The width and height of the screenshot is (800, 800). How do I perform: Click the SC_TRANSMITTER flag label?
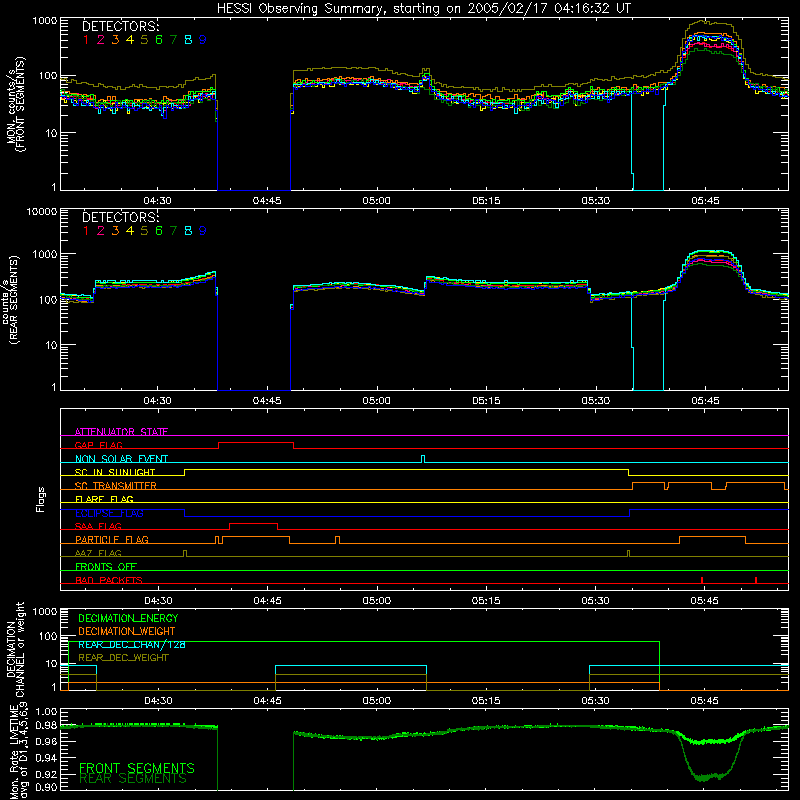(x=116, y=485)
